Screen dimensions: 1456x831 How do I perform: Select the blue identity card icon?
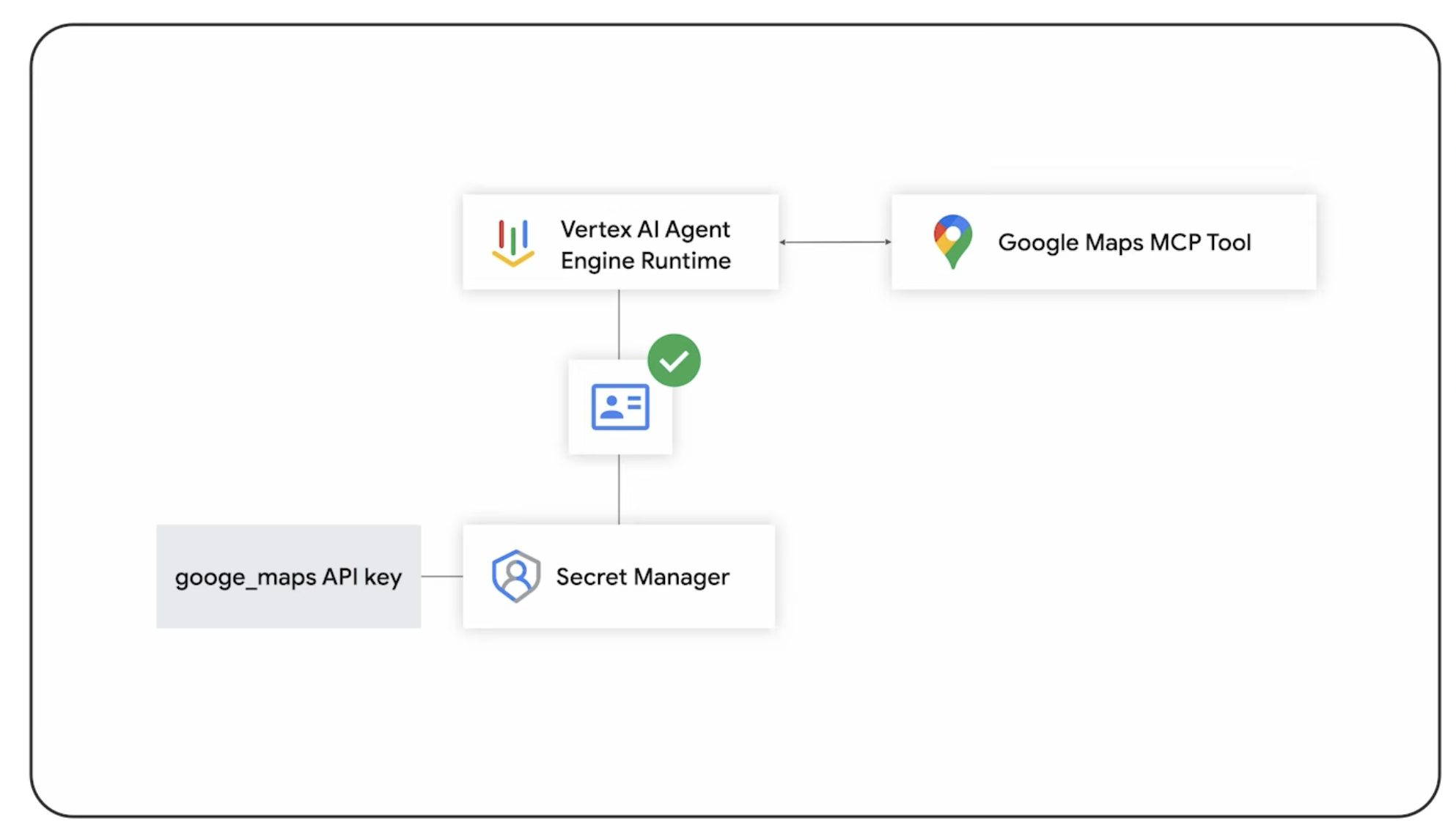click(x=620, y=407)
